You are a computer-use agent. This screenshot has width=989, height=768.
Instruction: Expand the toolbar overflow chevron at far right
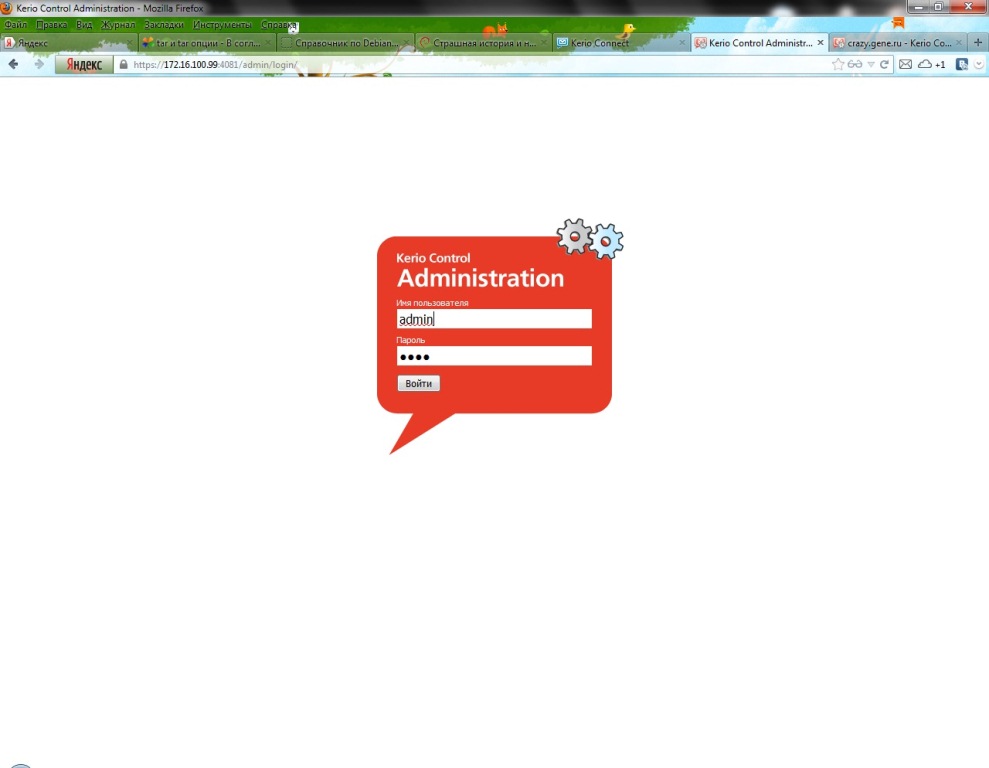pyautogui.click(x=978, y=64)
